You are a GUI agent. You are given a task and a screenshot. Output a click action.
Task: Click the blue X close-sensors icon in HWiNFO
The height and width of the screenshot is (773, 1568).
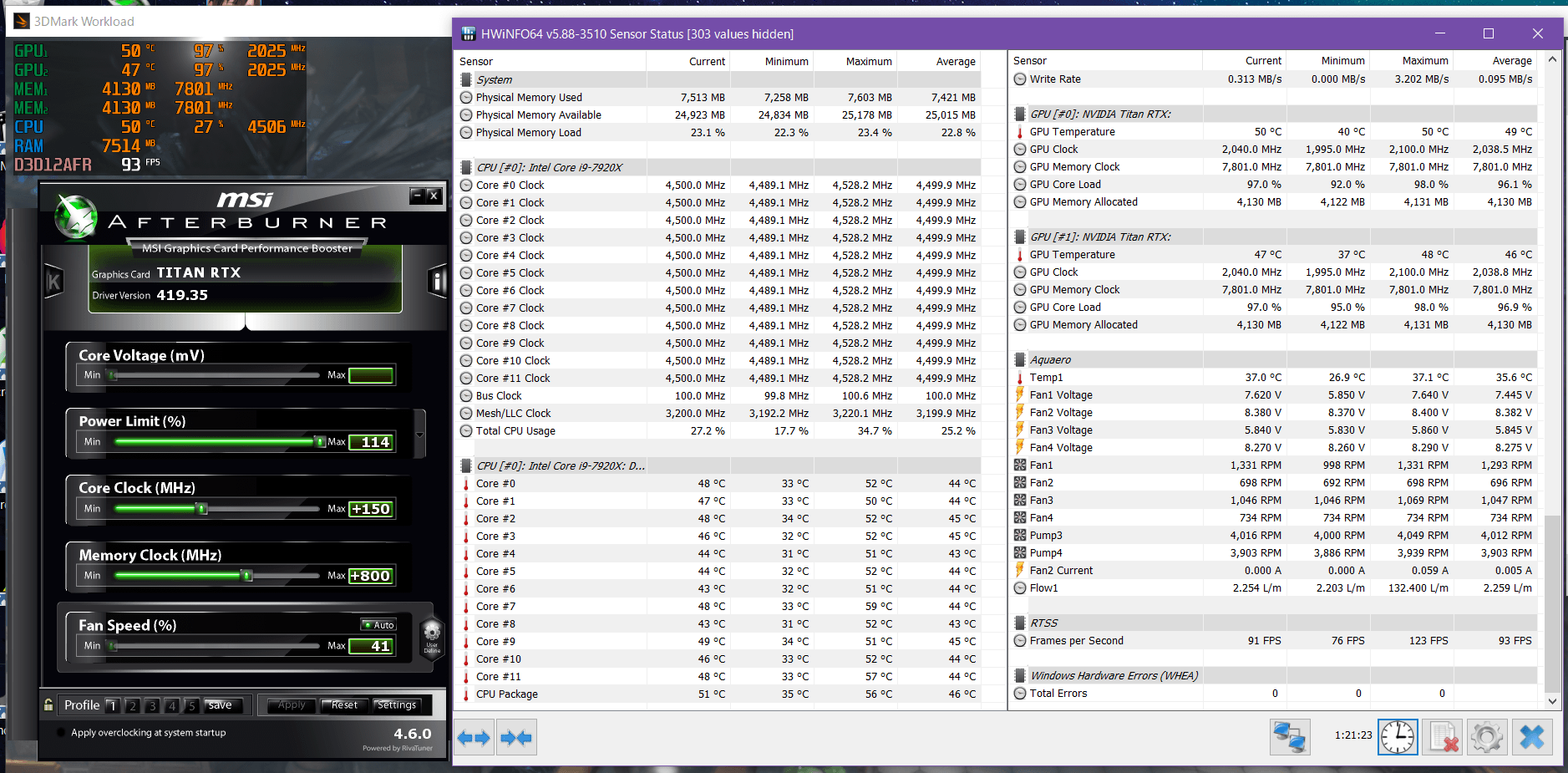pyautogui.click(x=1532, y=737)
